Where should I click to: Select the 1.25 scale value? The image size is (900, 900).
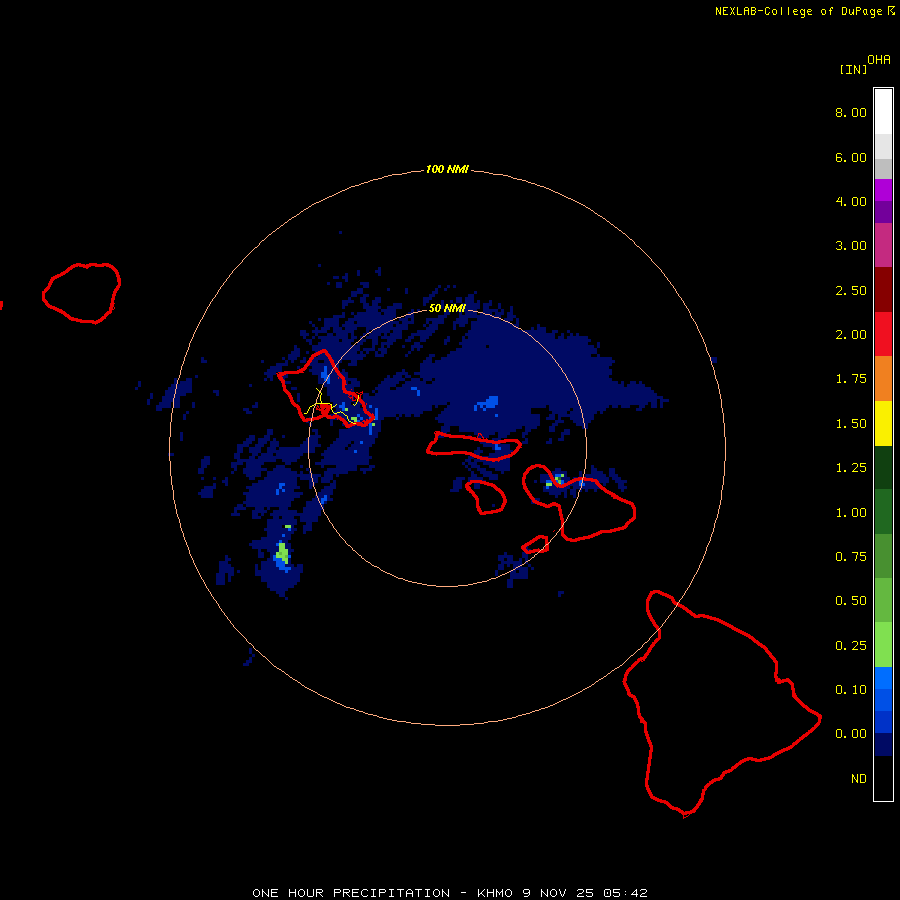click(x=851, y=468)
